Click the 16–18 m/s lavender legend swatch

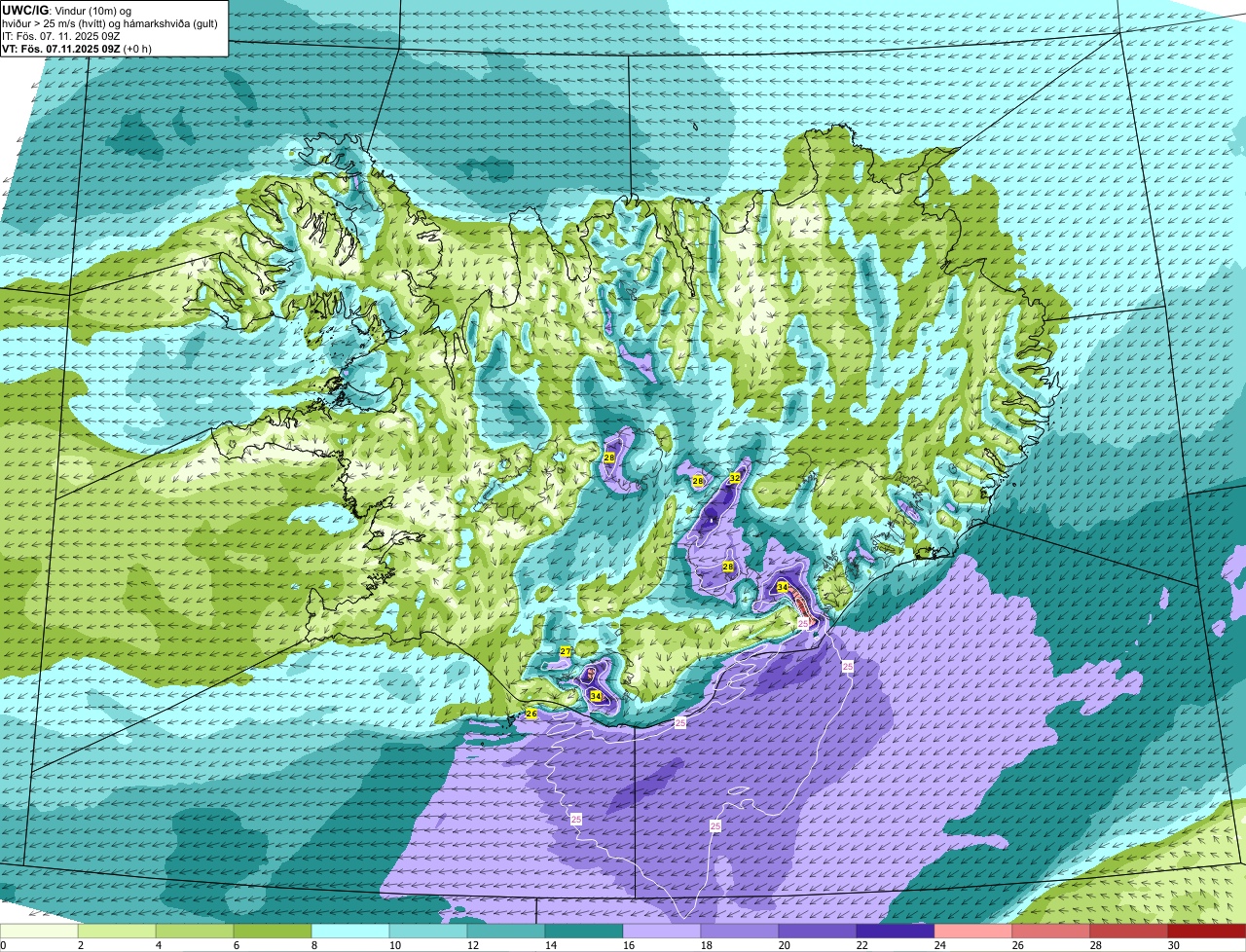[662, 932]
